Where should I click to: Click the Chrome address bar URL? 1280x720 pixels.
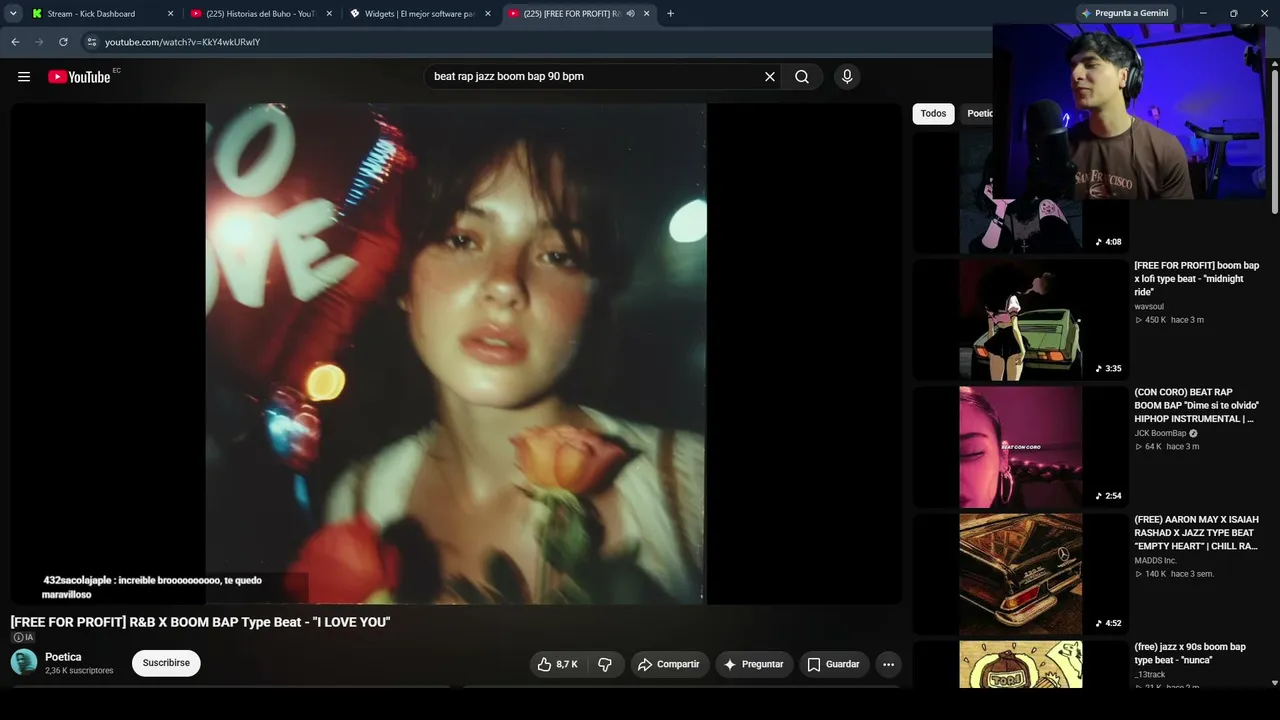pos(183,42)
